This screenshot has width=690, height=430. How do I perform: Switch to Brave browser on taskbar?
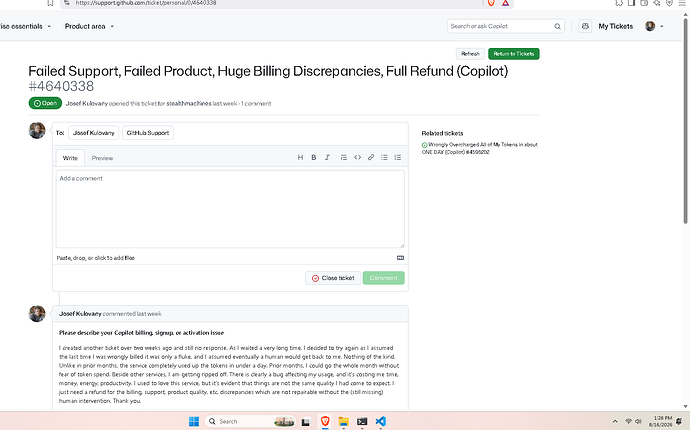pos(325,421)
